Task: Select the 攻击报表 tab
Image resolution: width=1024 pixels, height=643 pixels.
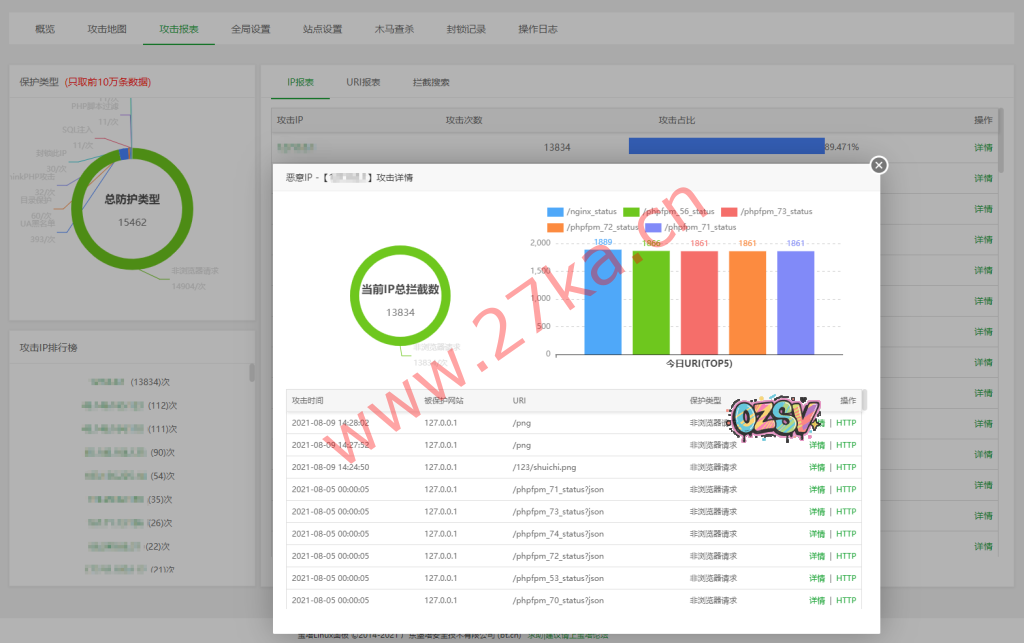Action: (x=179, y=29)
